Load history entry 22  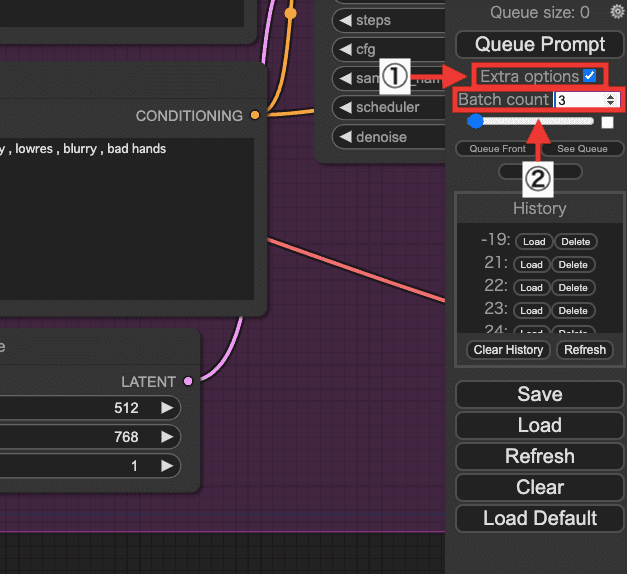click(531, 288)
